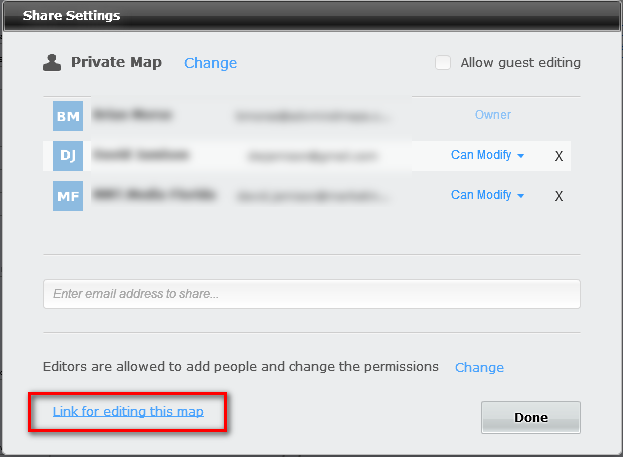Remove MF user with the X
The height and width of the screenshot is (457, 623).
(559, 196)
